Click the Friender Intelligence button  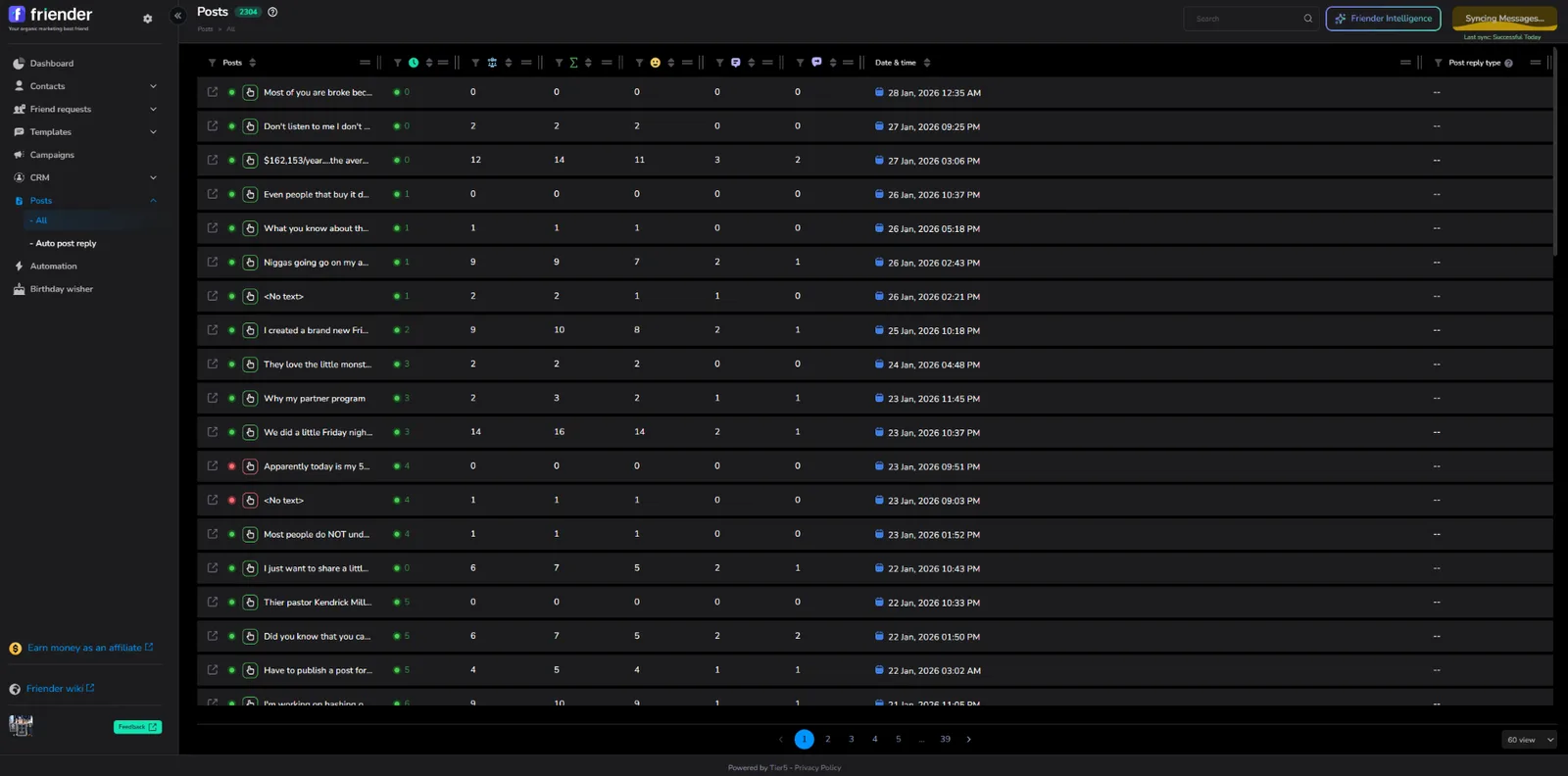[x=1384, y=19]
